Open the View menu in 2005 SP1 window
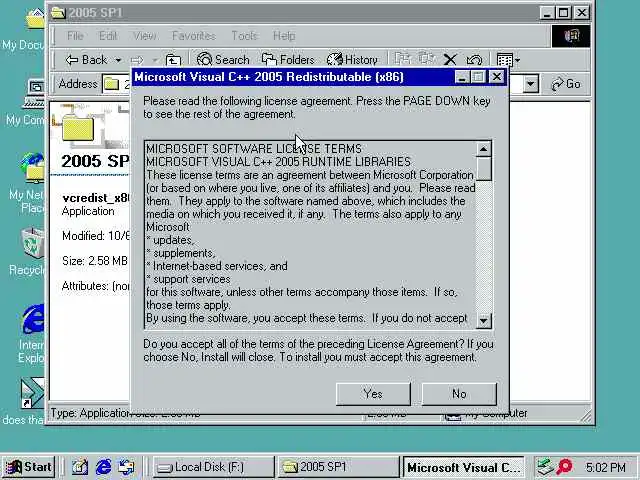 click(144, 36)
